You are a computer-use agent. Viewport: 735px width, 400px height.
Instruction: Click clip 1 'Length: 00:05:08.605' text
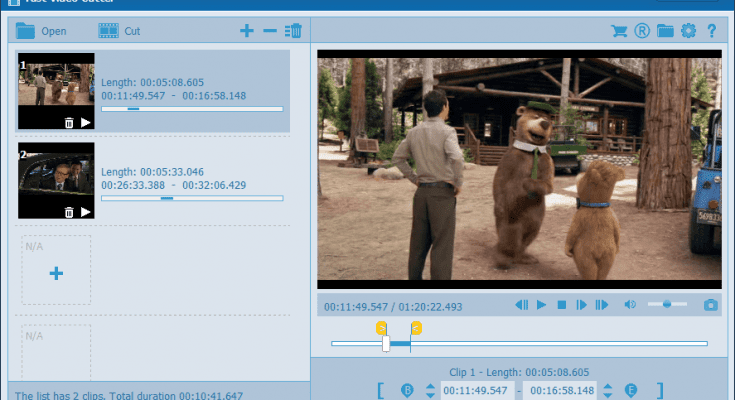coord(153,83)
